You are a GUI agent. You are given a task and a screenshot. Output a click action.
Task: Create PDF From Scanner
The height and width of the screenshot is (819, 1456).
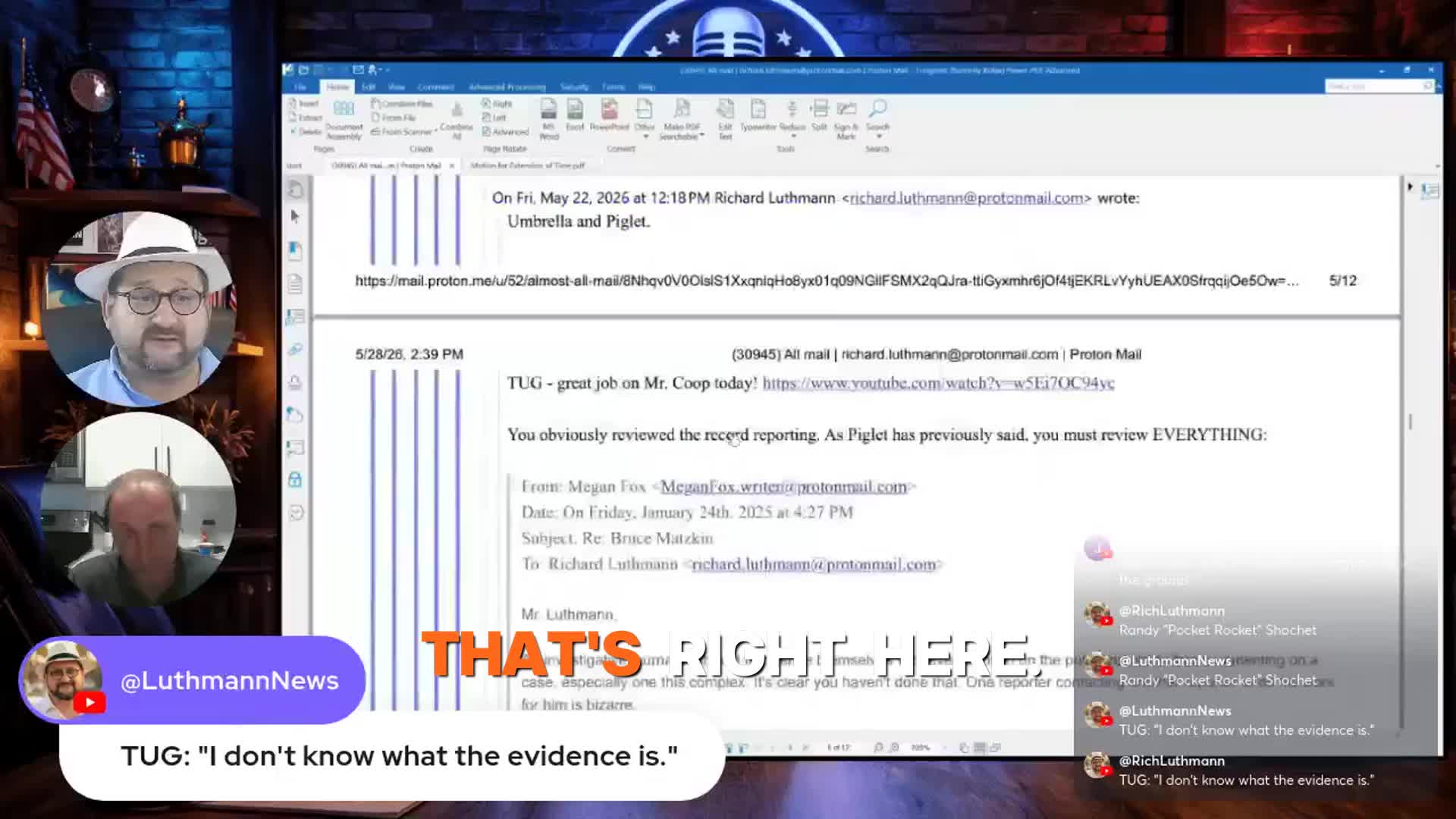(x=402, y=131)
